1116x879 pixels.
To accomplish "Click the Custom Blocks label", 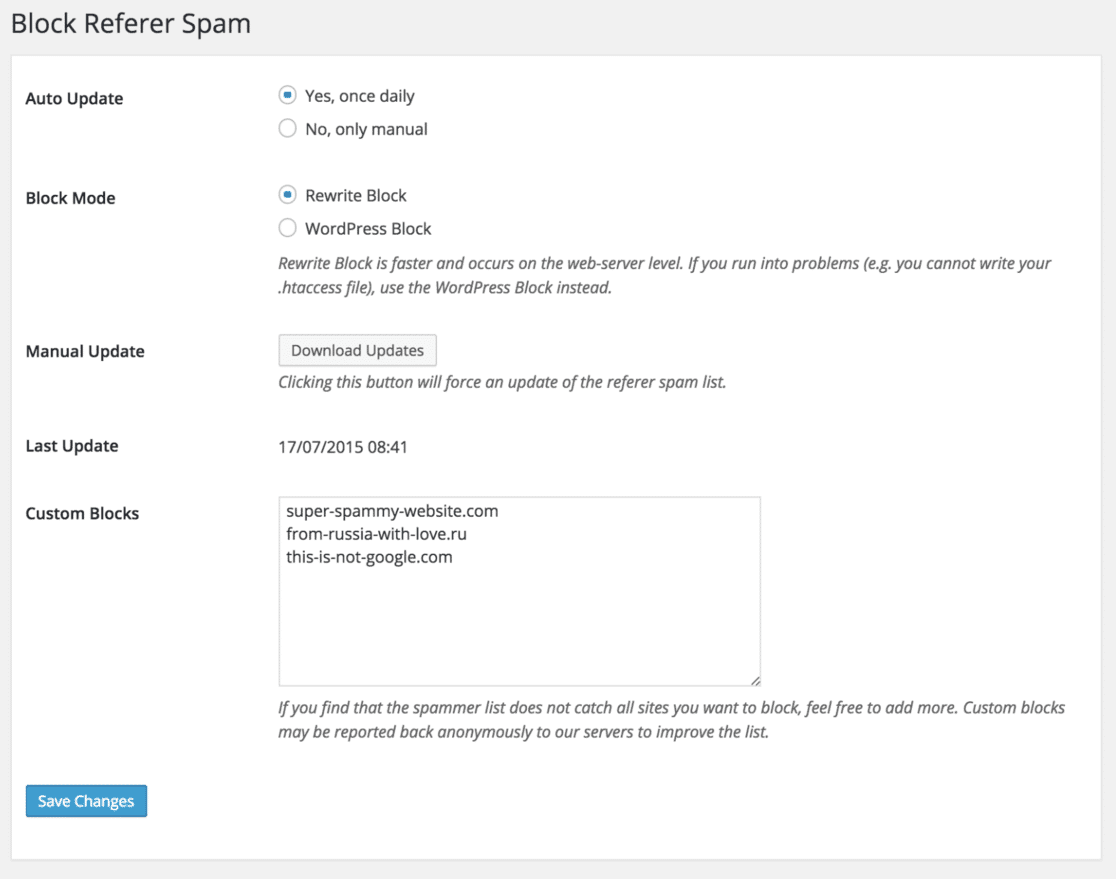I will tap(82, 513).
